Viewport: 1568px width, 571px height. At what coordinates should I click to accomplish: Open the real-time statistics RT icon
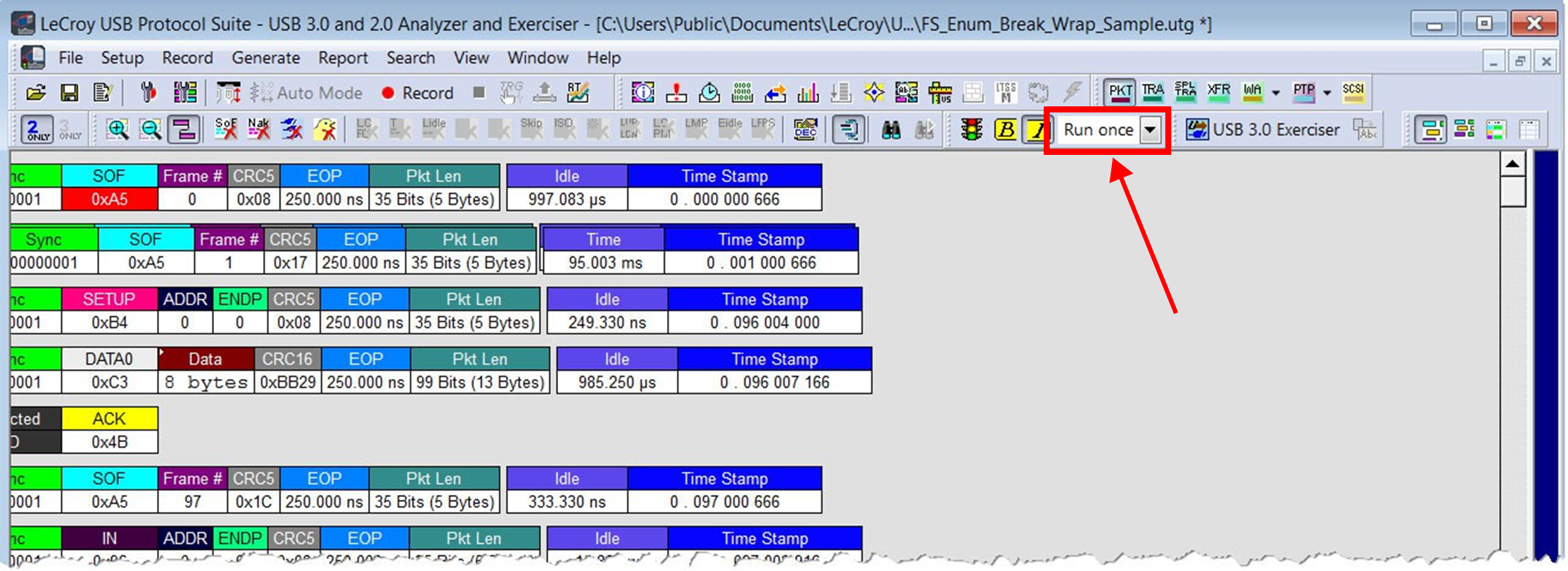tap(578, 92)
